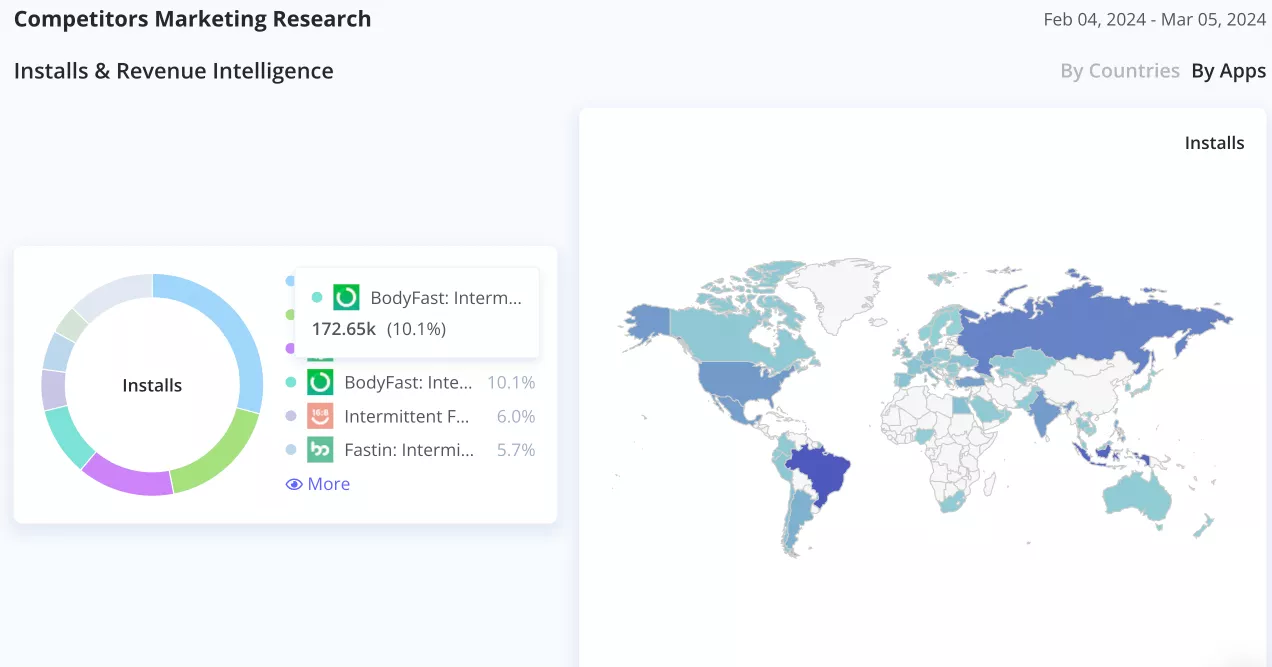
Task: Click the Fastin app icon in the legend
Action: pyautogui.click(x=320, y=450)
